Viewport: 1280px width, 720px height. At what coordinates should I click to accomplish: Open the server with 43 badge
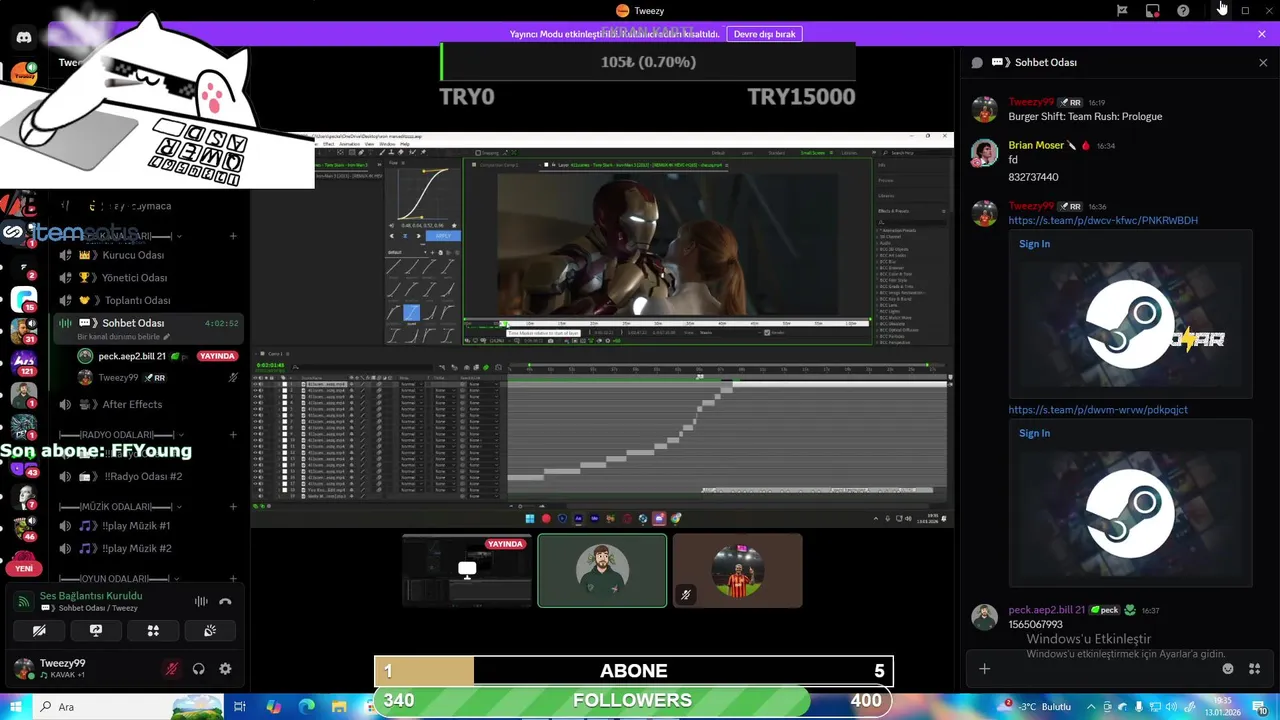click(24, 464)
